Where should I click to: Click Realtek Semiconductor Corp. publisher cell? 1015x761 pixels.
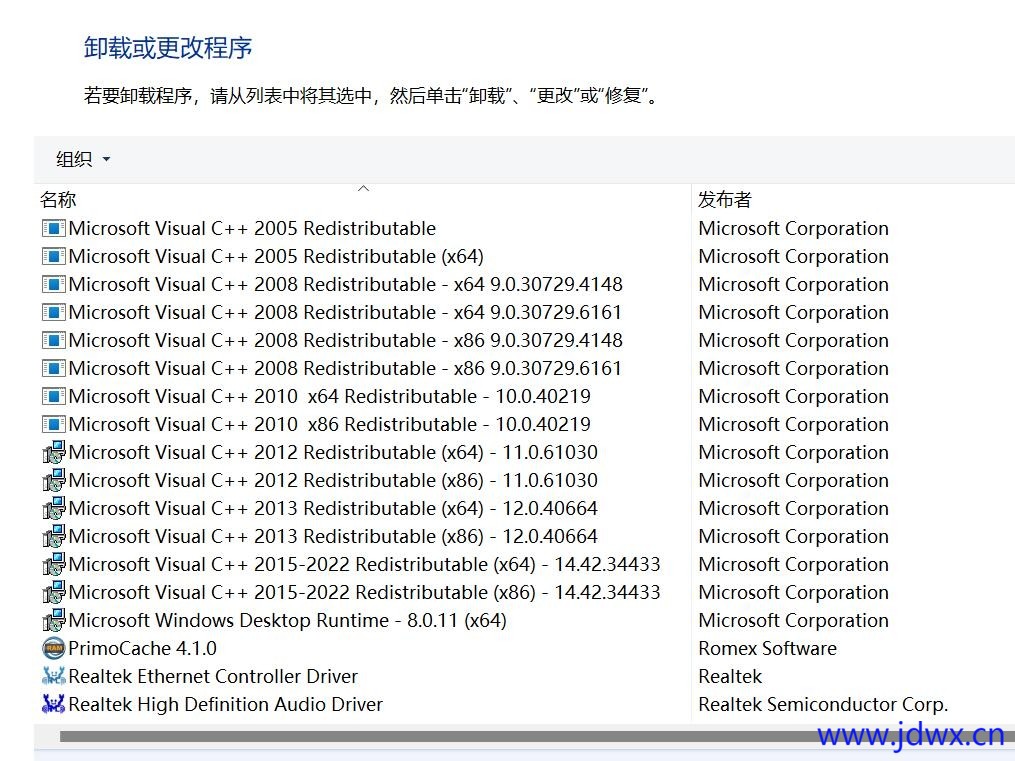(823, 704)
